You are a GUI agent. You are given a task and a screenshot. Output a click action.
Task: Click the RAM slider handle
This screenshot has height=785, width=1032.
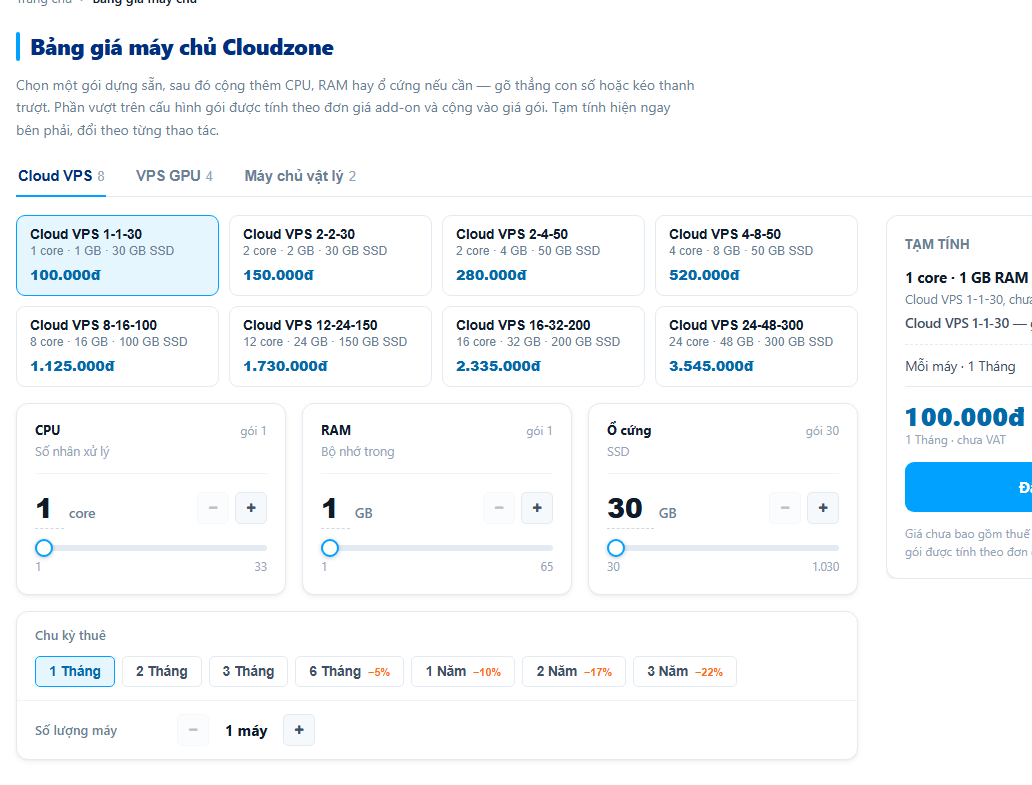[330, 547]
